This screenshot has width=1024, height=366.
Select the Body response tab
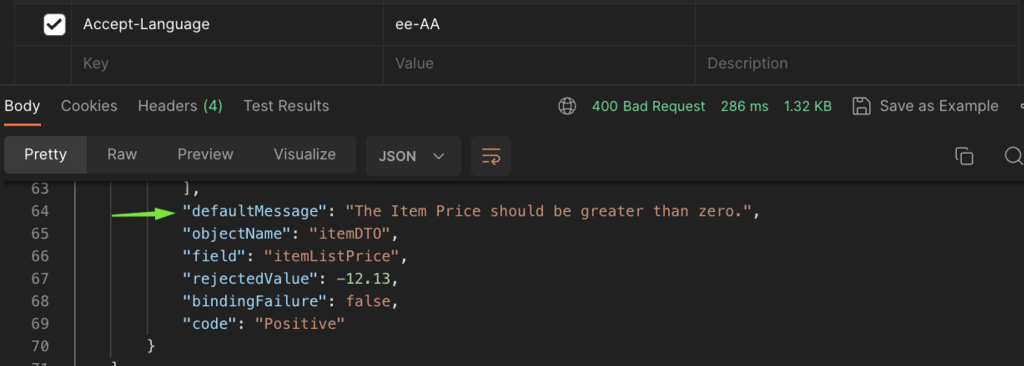22,106
